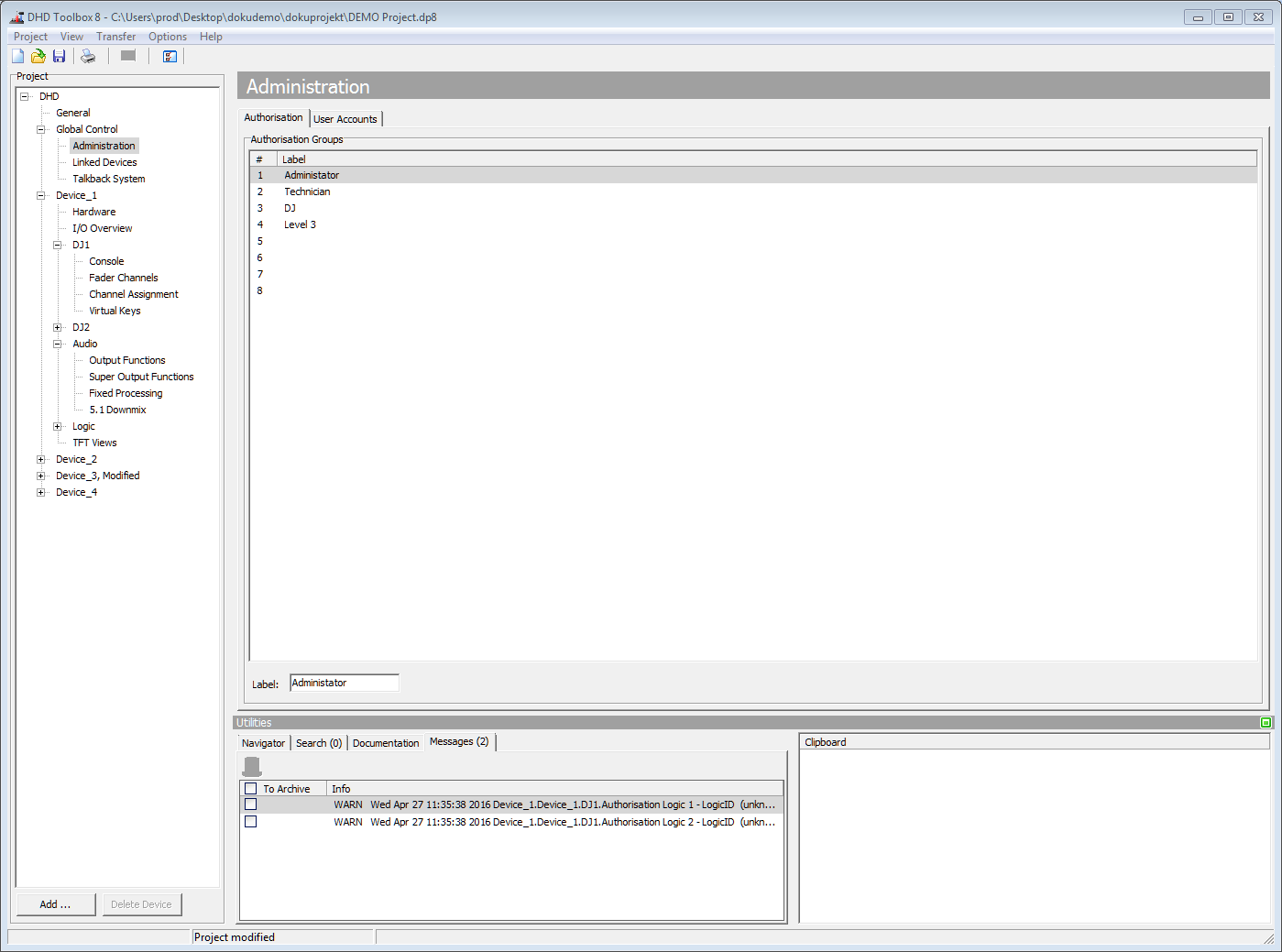This screenshot has height=952, width=1282.
Task: Check the second WARN message checkbox
Action: (250, 821)
